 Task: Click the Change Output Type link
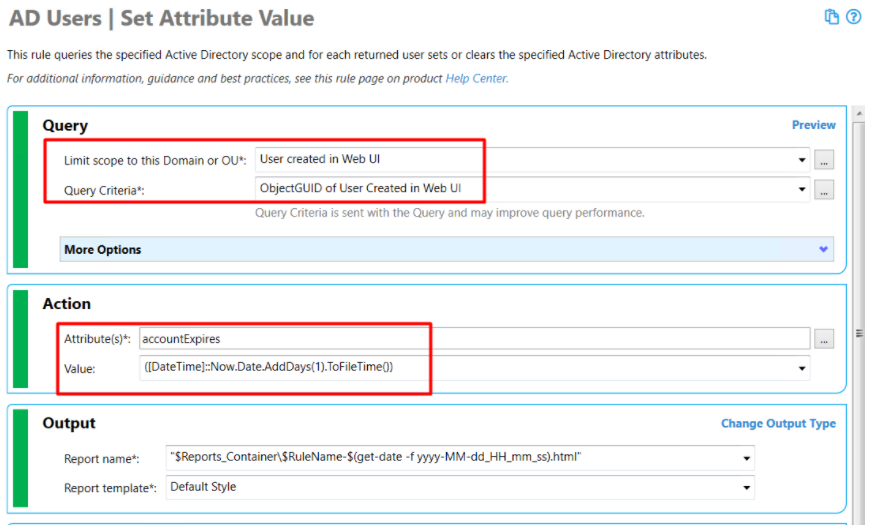[778, 424]
